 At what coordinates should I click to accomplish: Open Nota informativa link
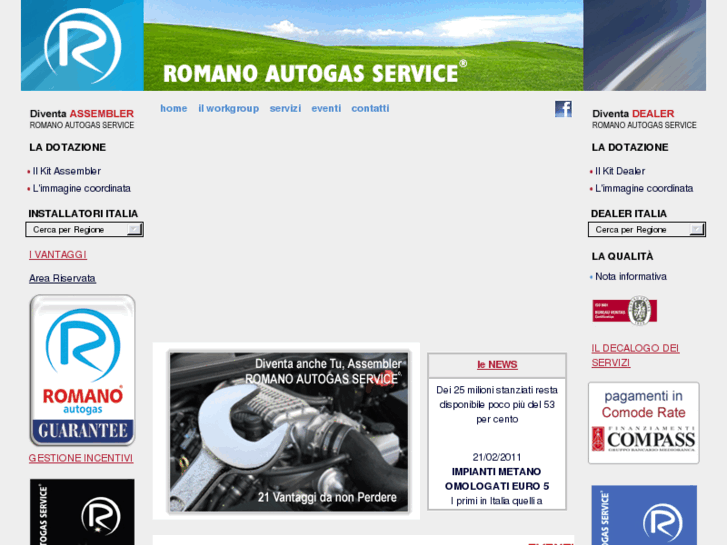(631, 276)
